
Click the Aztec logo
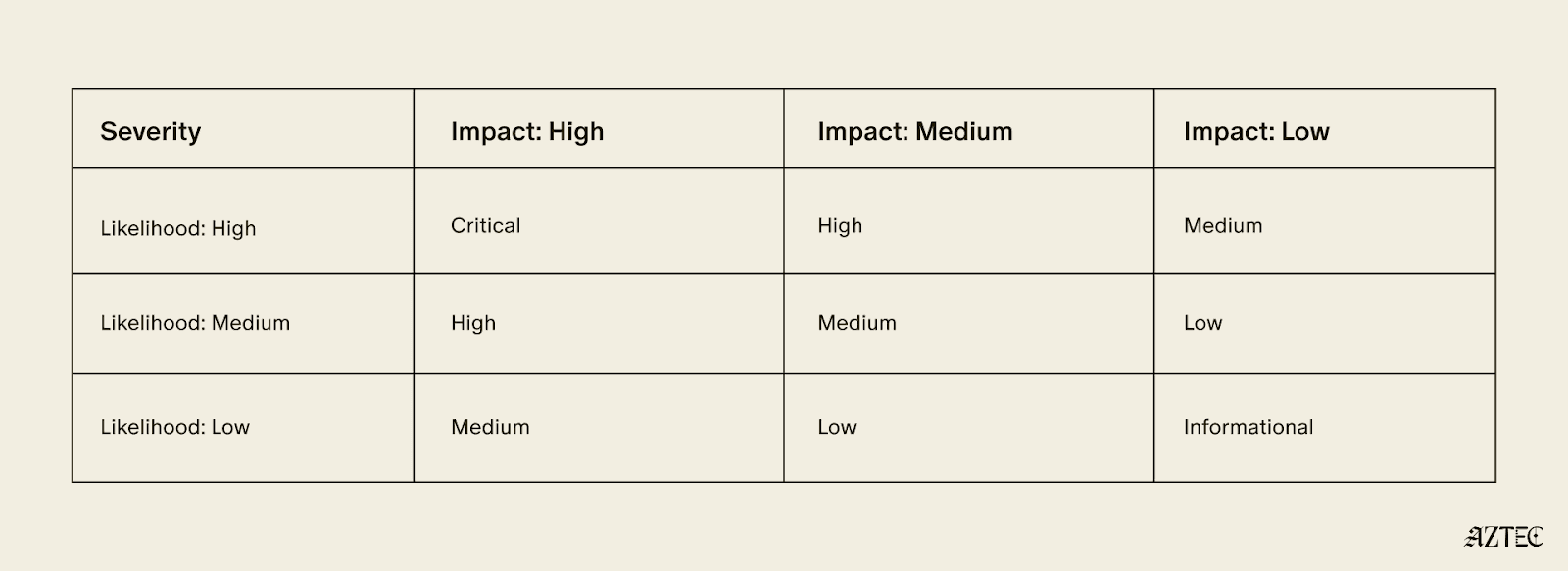click(x=1504, y=537)
